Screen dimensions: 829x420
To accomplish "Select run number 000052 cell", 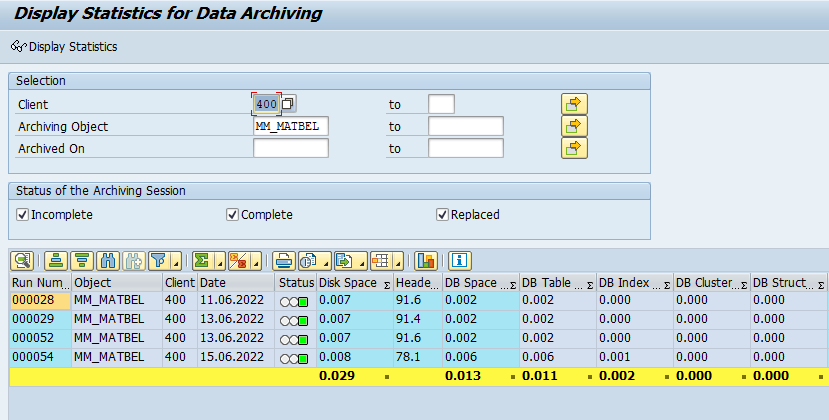I will click(40, 338).
